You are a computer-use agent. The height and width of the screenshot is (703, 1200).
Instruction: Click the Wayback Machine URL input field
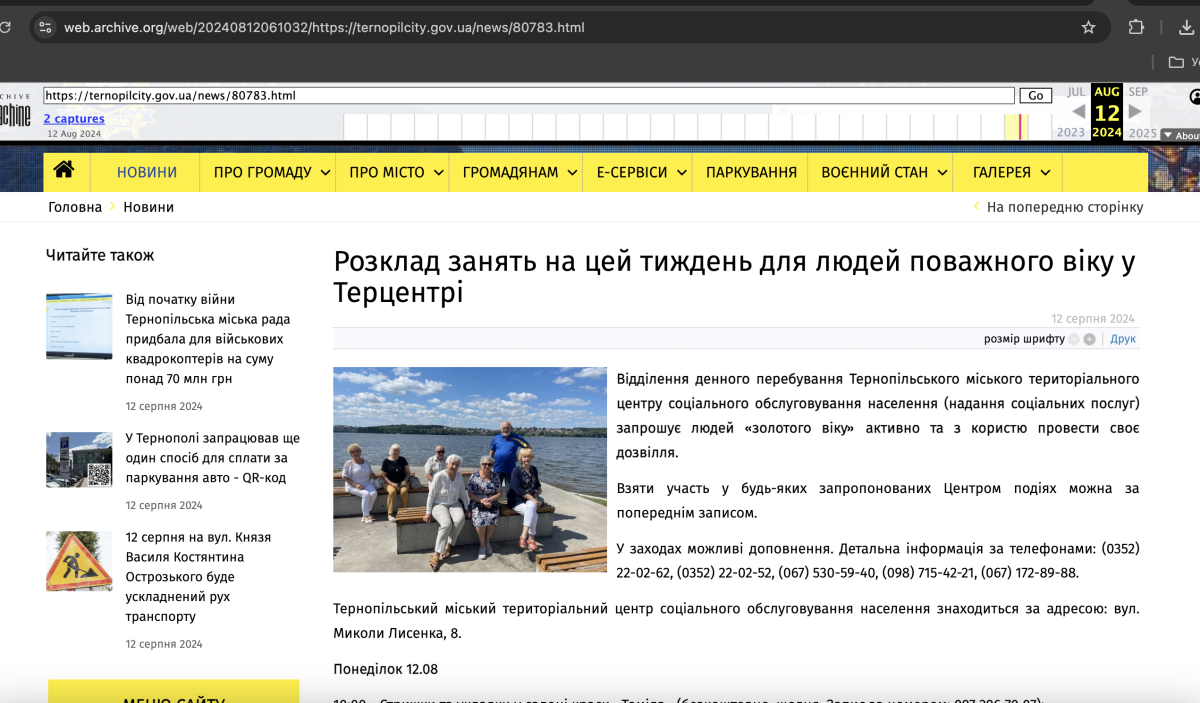coord(528,96)
